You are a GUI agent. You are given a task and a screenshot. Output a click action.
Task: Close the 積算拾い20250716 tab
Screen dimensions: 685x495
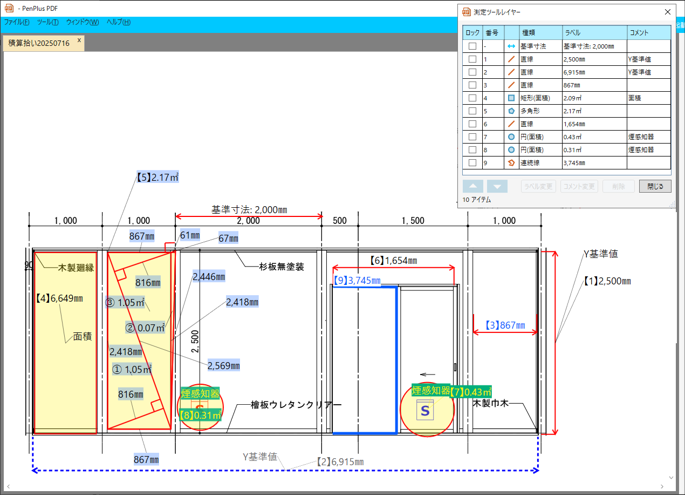[79, 40]
